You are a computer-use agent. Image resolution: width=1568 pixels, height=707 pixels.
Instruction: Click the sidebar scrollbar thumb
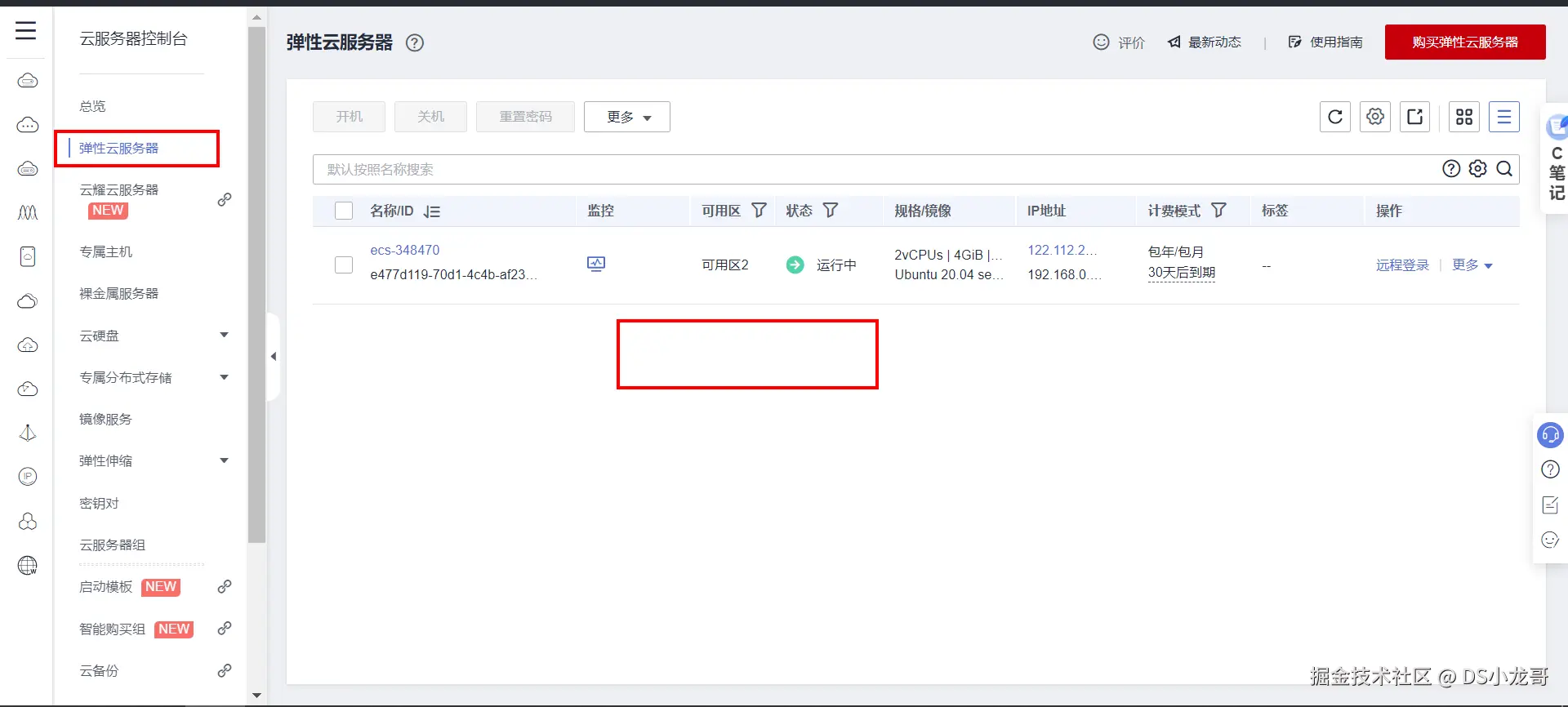point(257,285)
